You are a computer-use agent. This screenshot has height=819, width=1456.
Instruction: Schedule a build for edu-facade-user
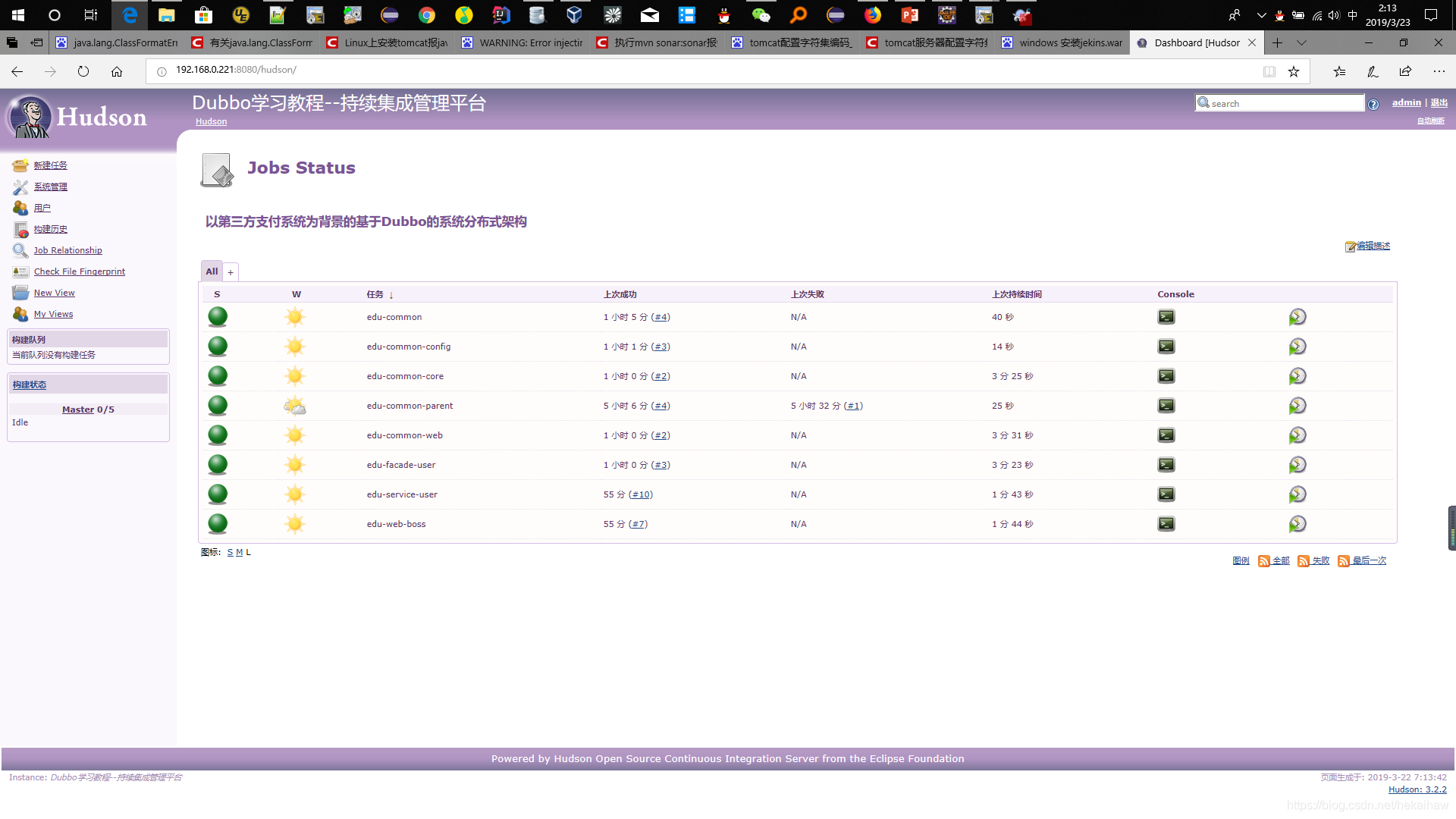pos(1298,465)
